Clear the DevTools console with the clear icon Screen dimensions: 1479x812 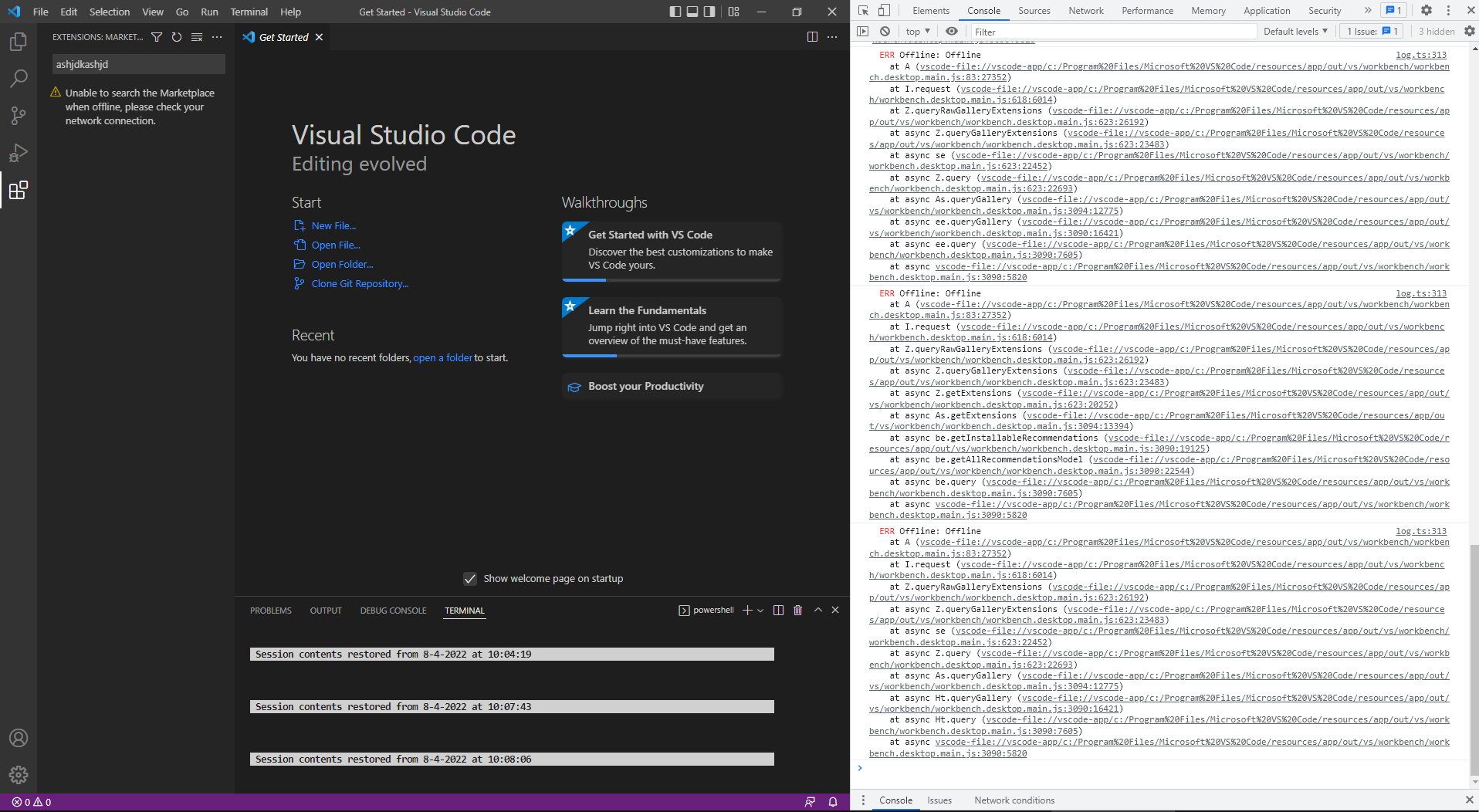pyautogui.click(x=885, y=31)
